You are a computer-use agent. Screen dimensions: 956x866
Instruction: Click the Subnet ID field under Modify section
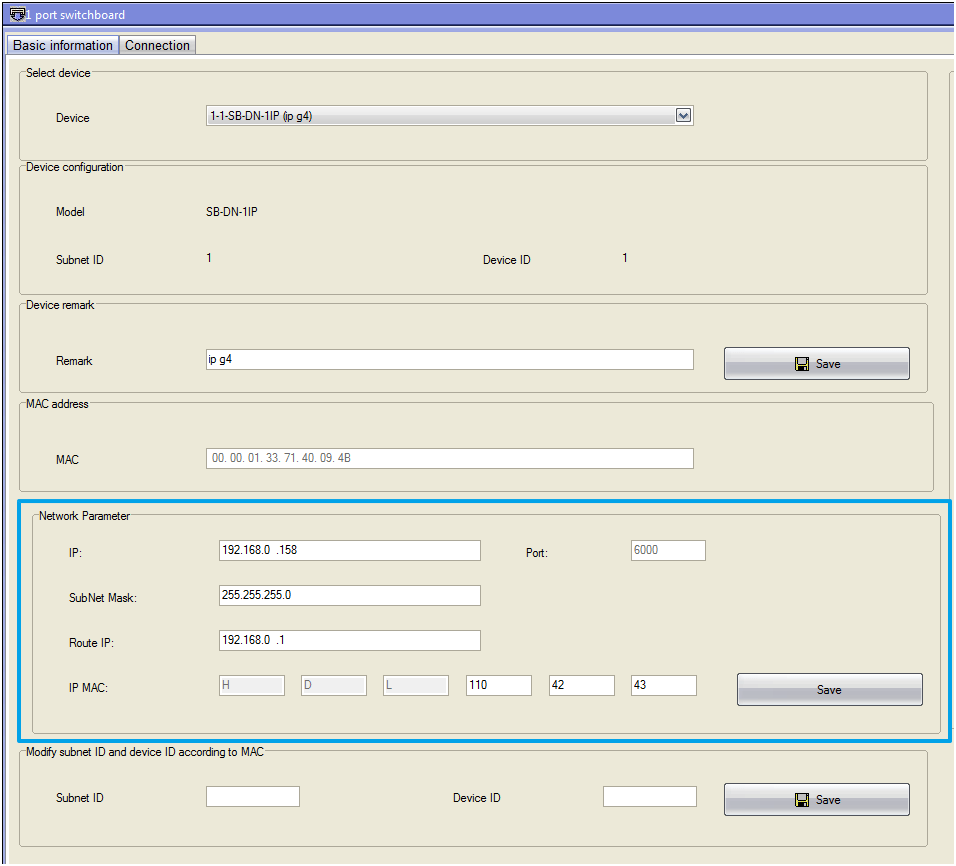click(252, 796)
